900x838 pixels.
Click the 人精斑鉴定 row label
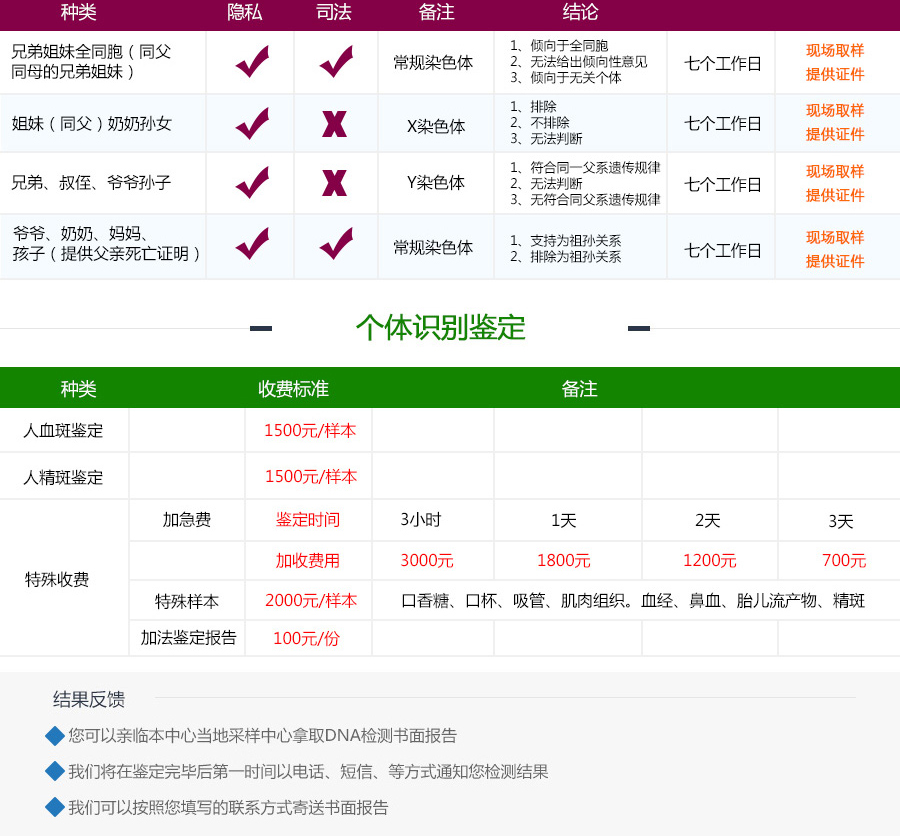[x=63, y=477]
